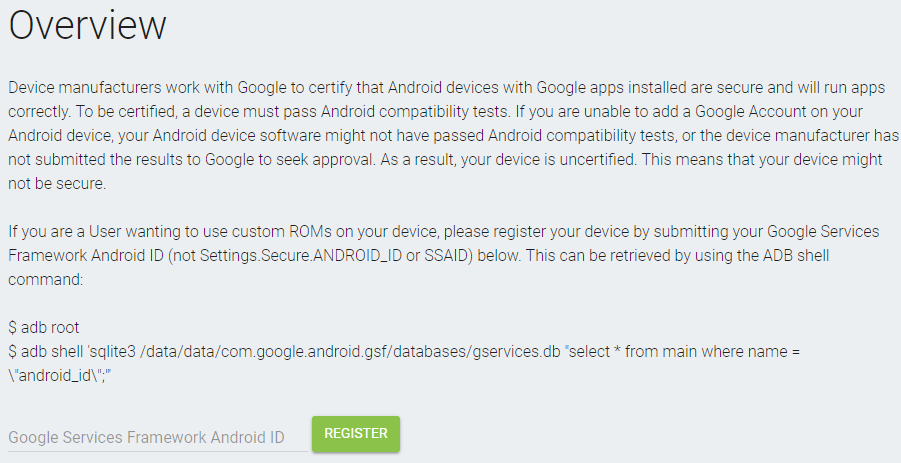Viewport: 901px width, 463px height.
Task: Click the green REGISTER button
Action: (x=355, y=433)
